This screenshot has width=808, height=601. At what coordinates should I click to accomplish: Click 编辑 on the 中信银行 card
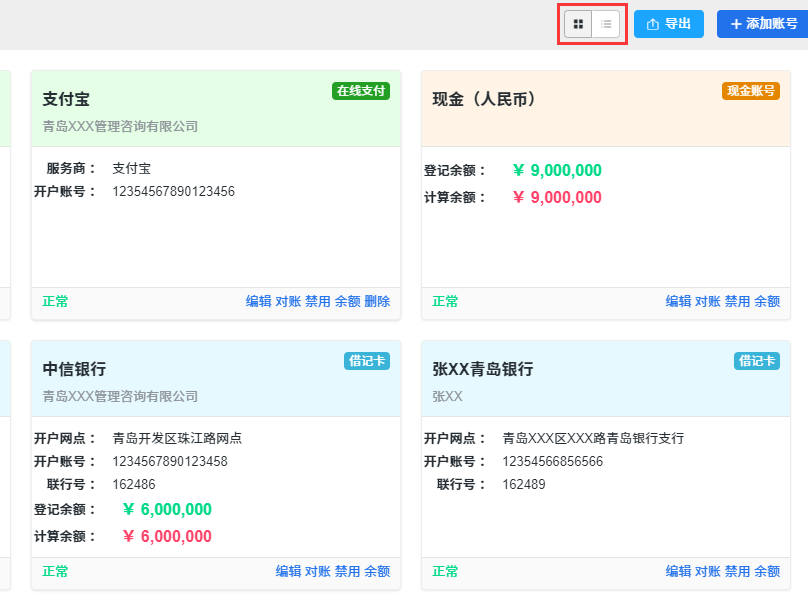[289, 571]
